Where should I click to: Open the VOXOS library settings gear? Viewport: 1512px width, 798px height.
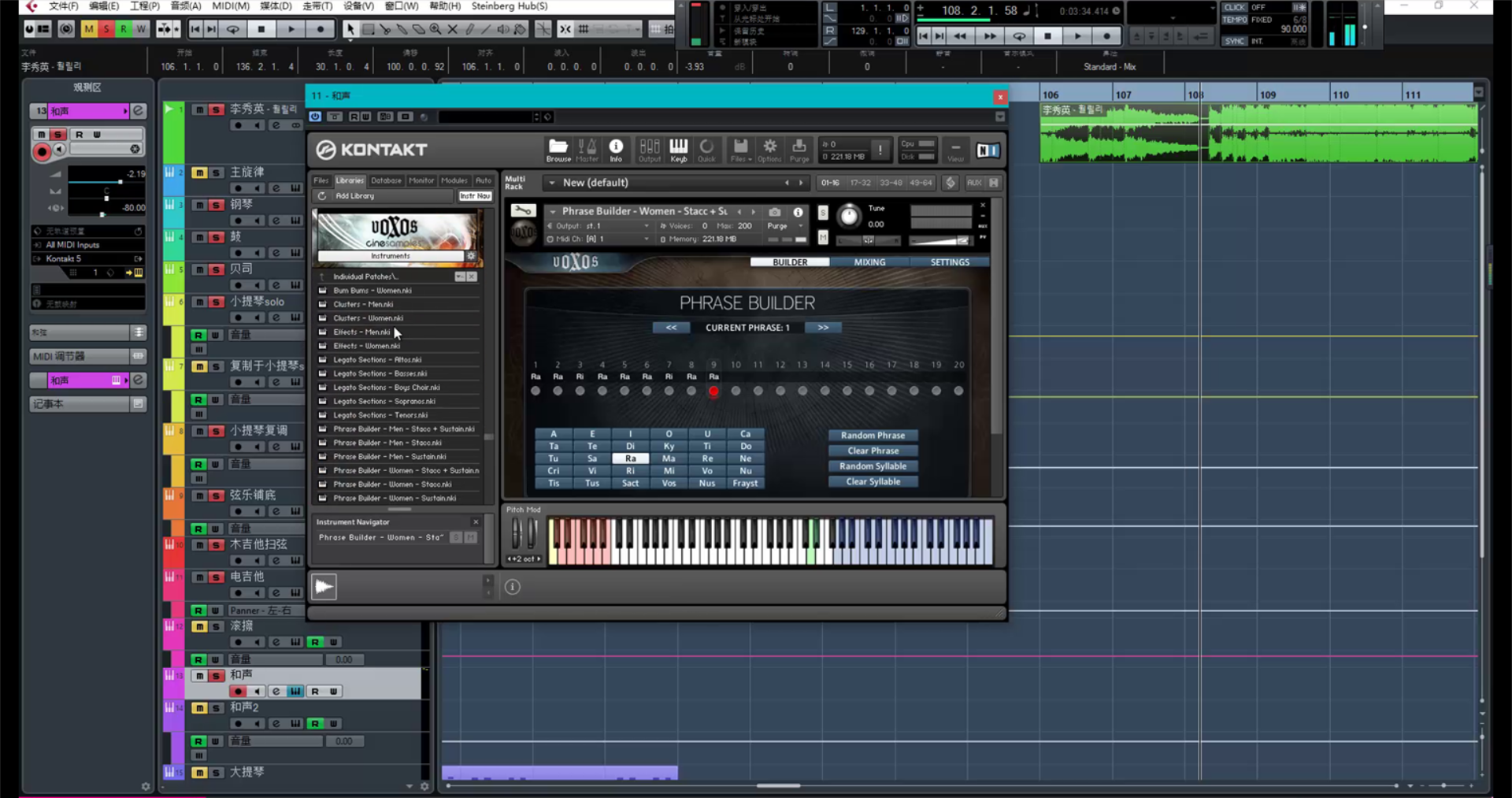coord(471,256)
